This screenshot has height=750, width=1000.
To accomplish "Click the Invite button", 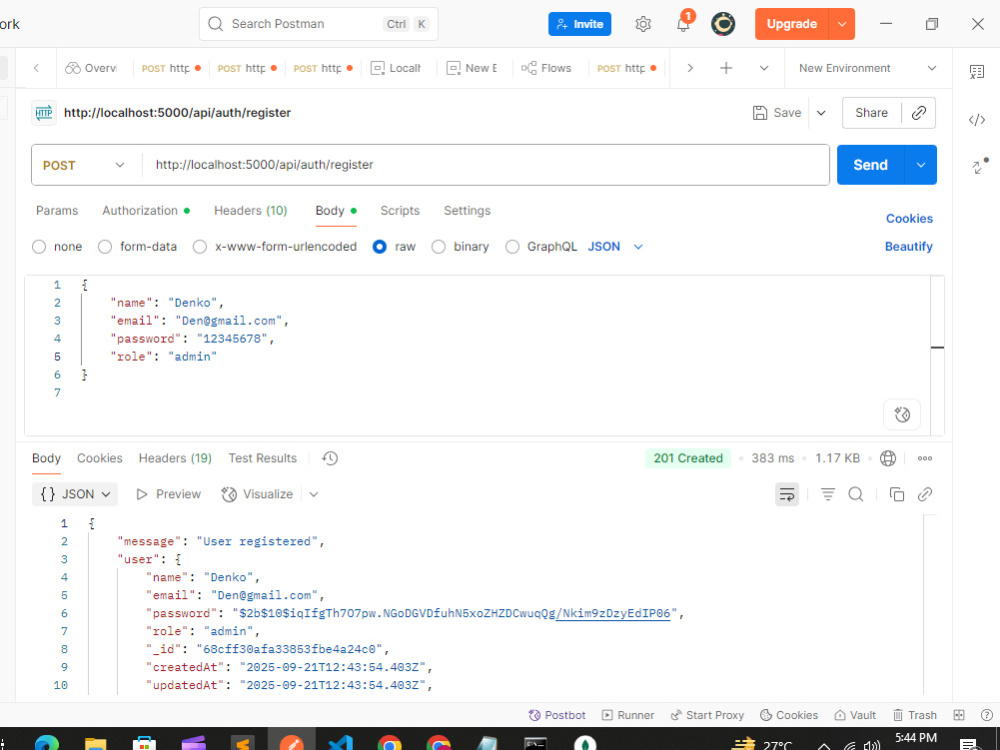I will pyautogui.click(x=580, y=24).
